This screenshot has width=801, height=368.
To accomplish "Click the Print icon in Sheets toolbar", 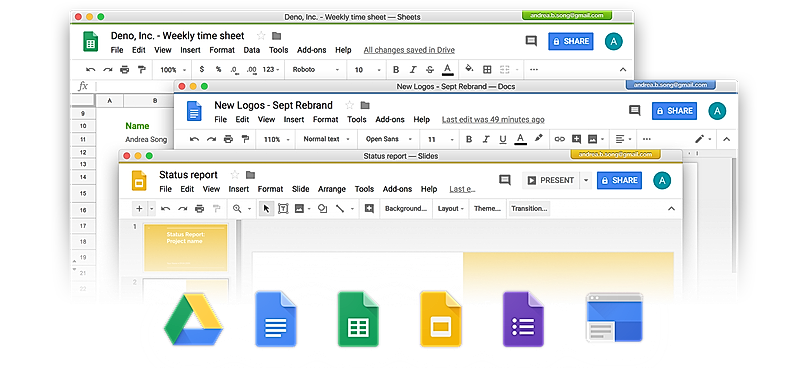I will [125, 70].
